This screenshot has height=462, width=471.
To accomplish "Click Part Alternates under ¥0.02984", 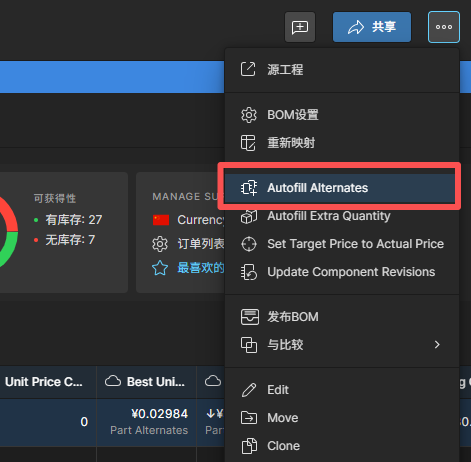I will click(149, 430).
